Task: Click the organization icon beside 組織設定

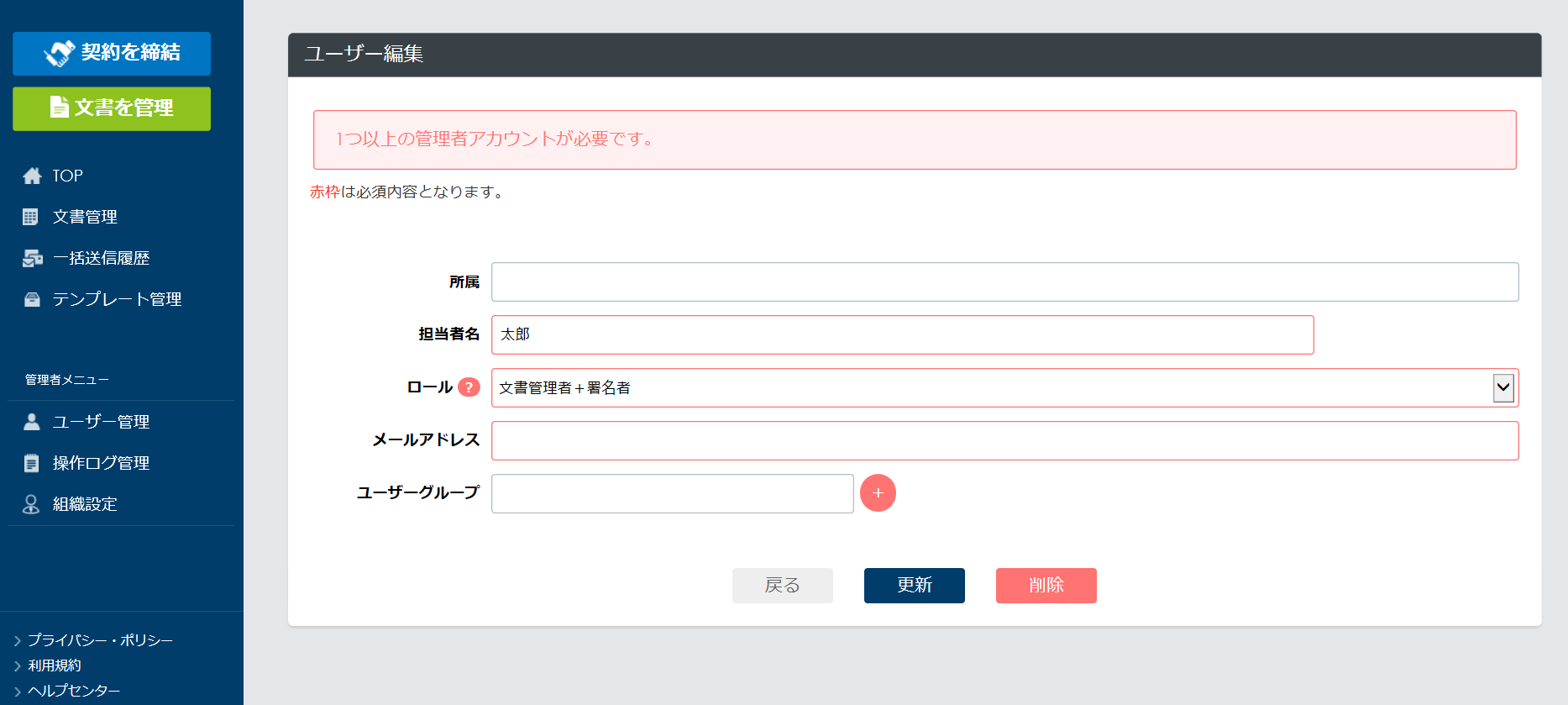Action: tap(32, 504)
